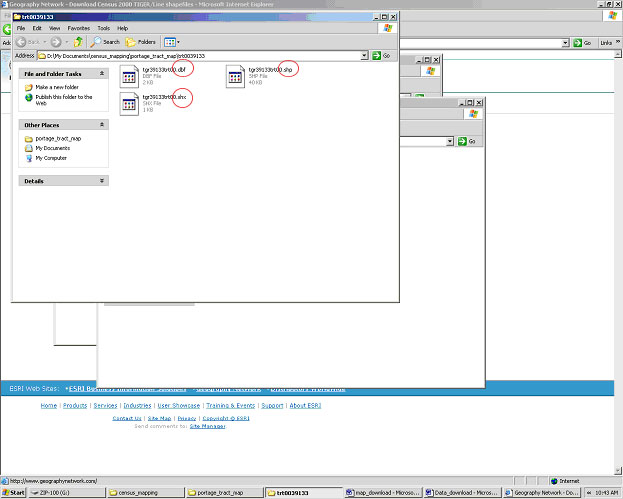Switch to ZIP-100 (G:) taskbar window
This screenshot has height=499, width=623.
click(x=67, y=493)
